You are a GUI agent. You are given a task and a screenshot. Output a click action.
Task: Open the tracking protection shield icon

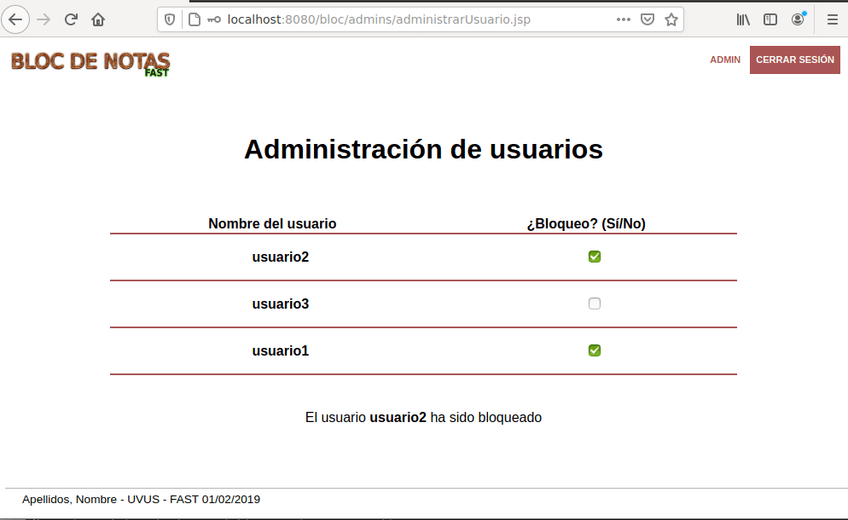(170, 19)
